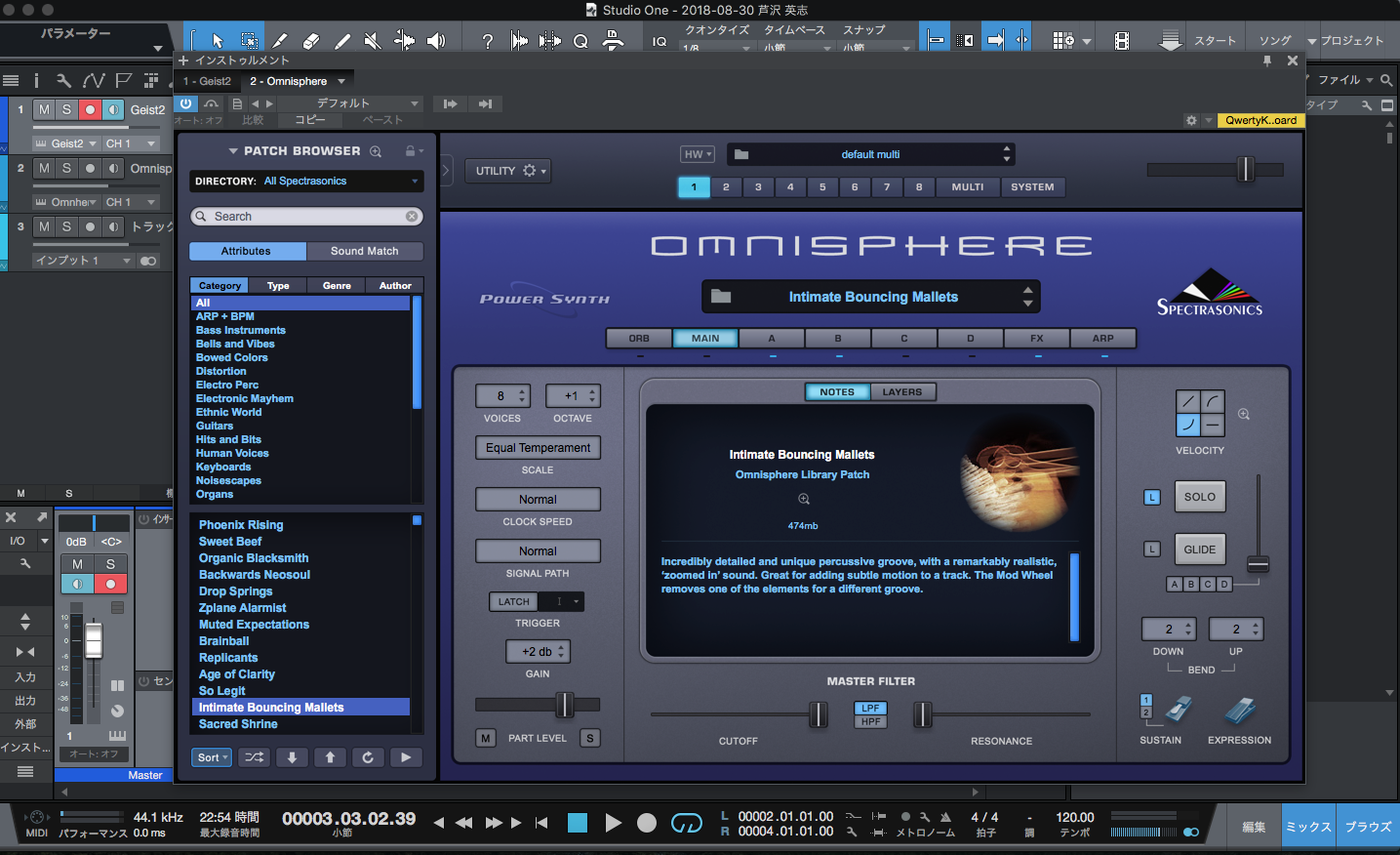Click the transport Record button
Image resolution: width=1400 pixels, height=855 pixels.
(x=647, y=823)
